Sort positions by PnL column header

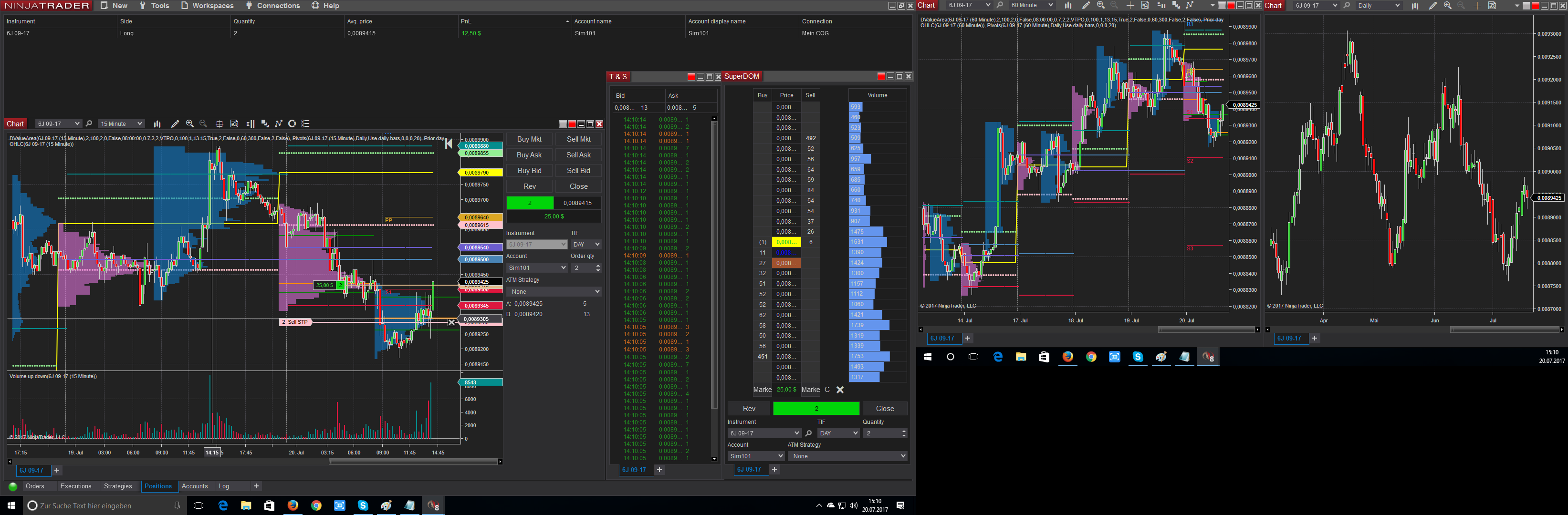tap(514, 21)
